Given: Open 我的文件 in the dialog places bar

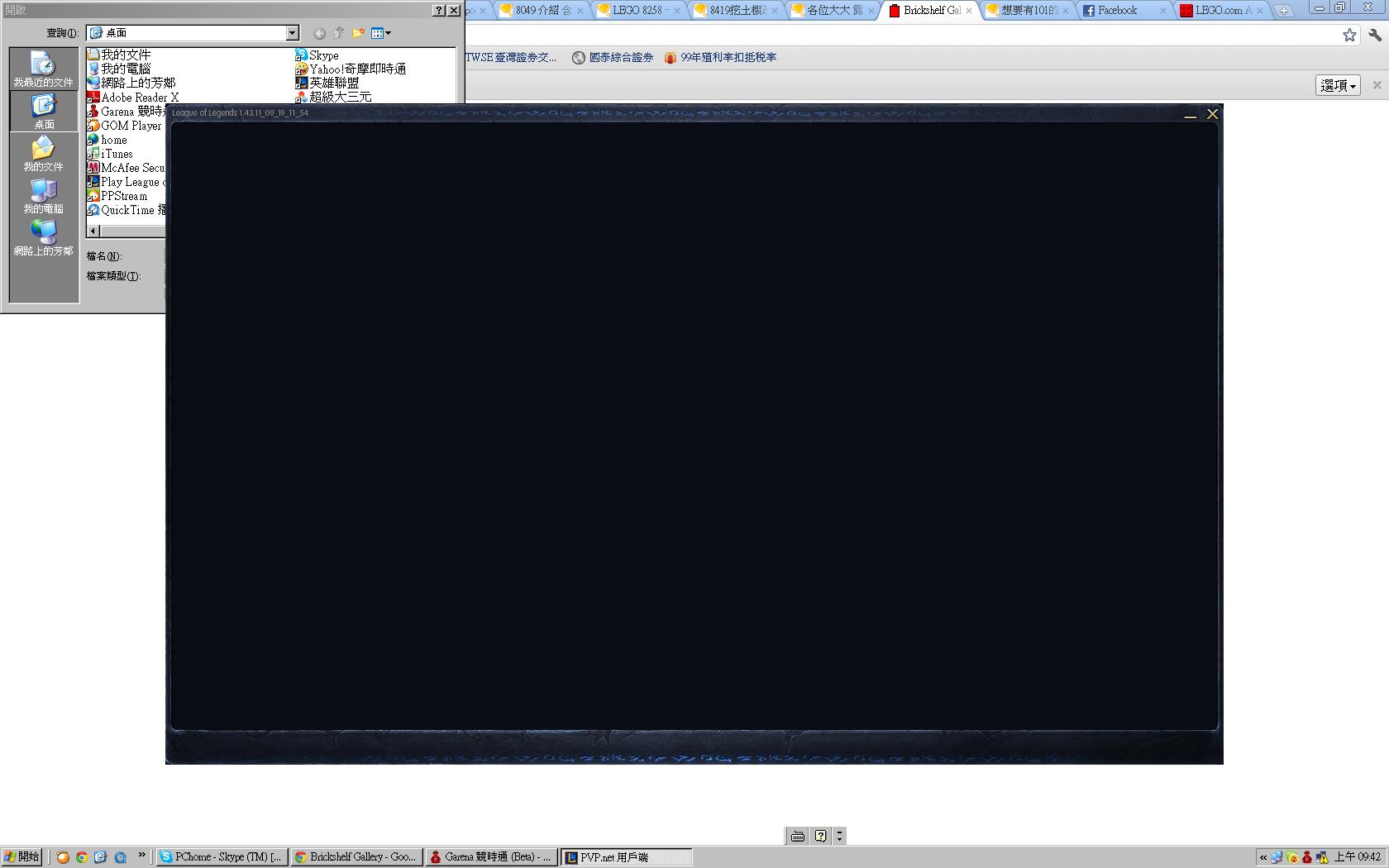Looking at the screenshot, I should [44, 154].
